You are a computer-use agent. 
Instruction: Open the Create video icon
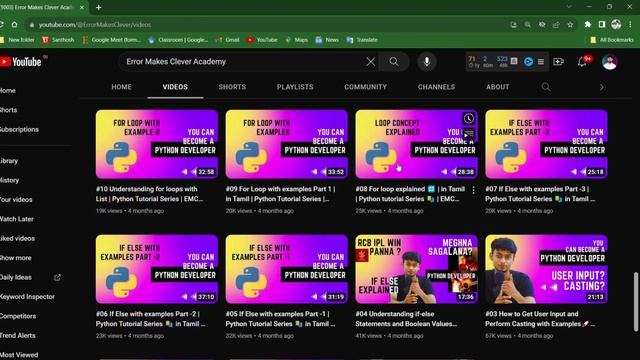[x=558, y=62]
